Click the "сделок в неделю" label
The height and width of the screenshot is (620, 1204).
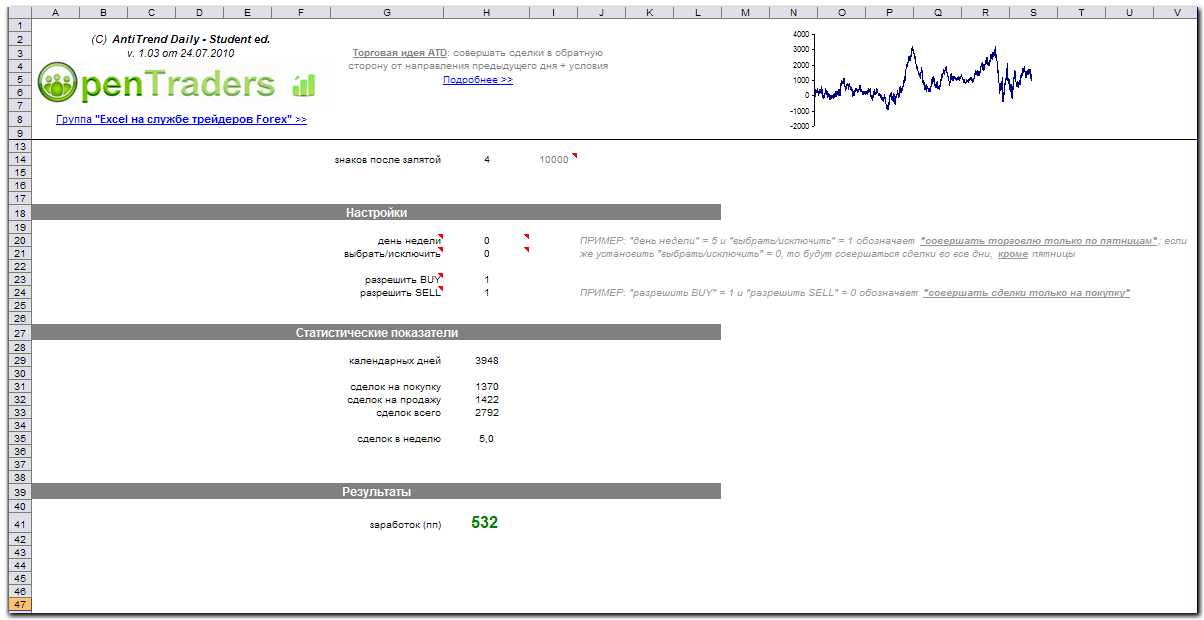tap(399, 438)
